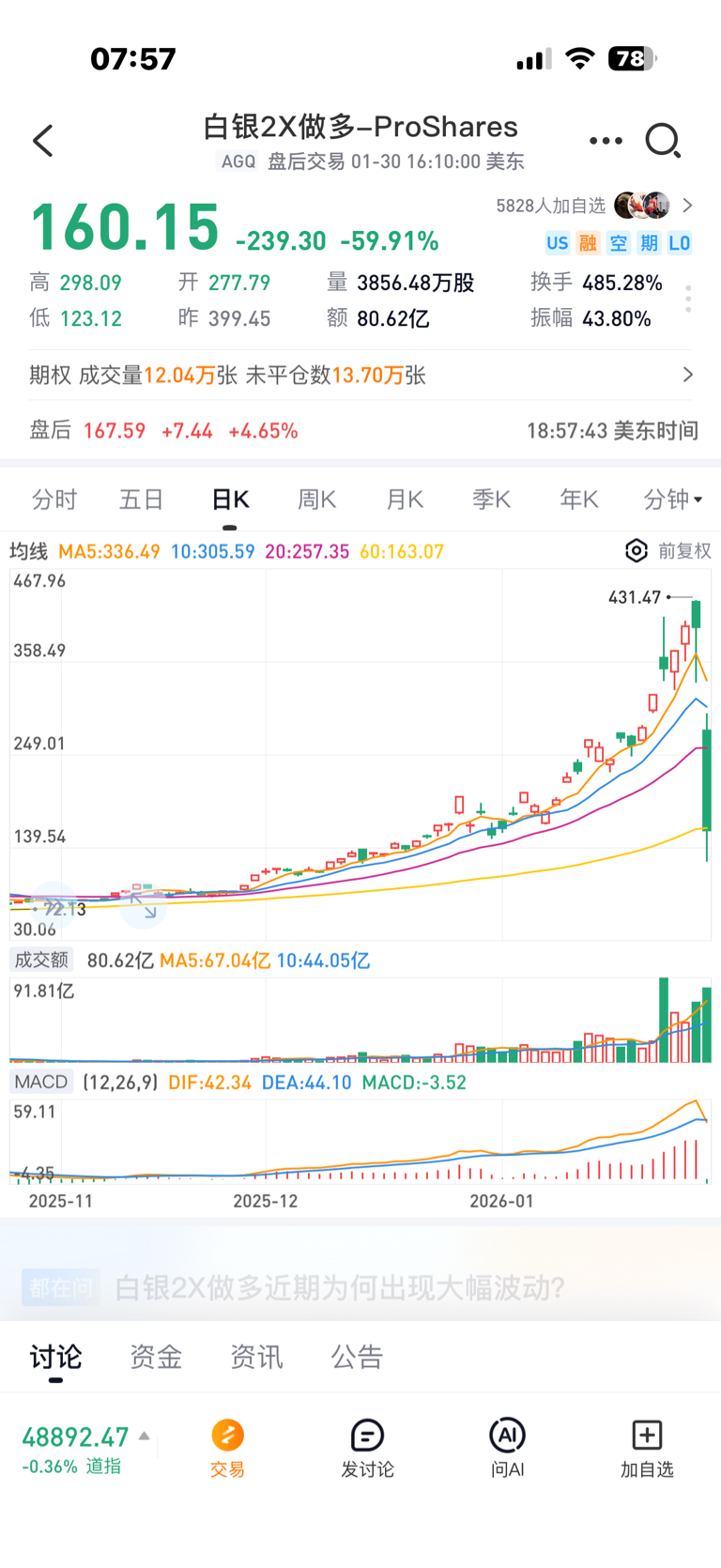Tap the 431.47 high price marker
Screen dimensions: 721x1568
[635, 597]
